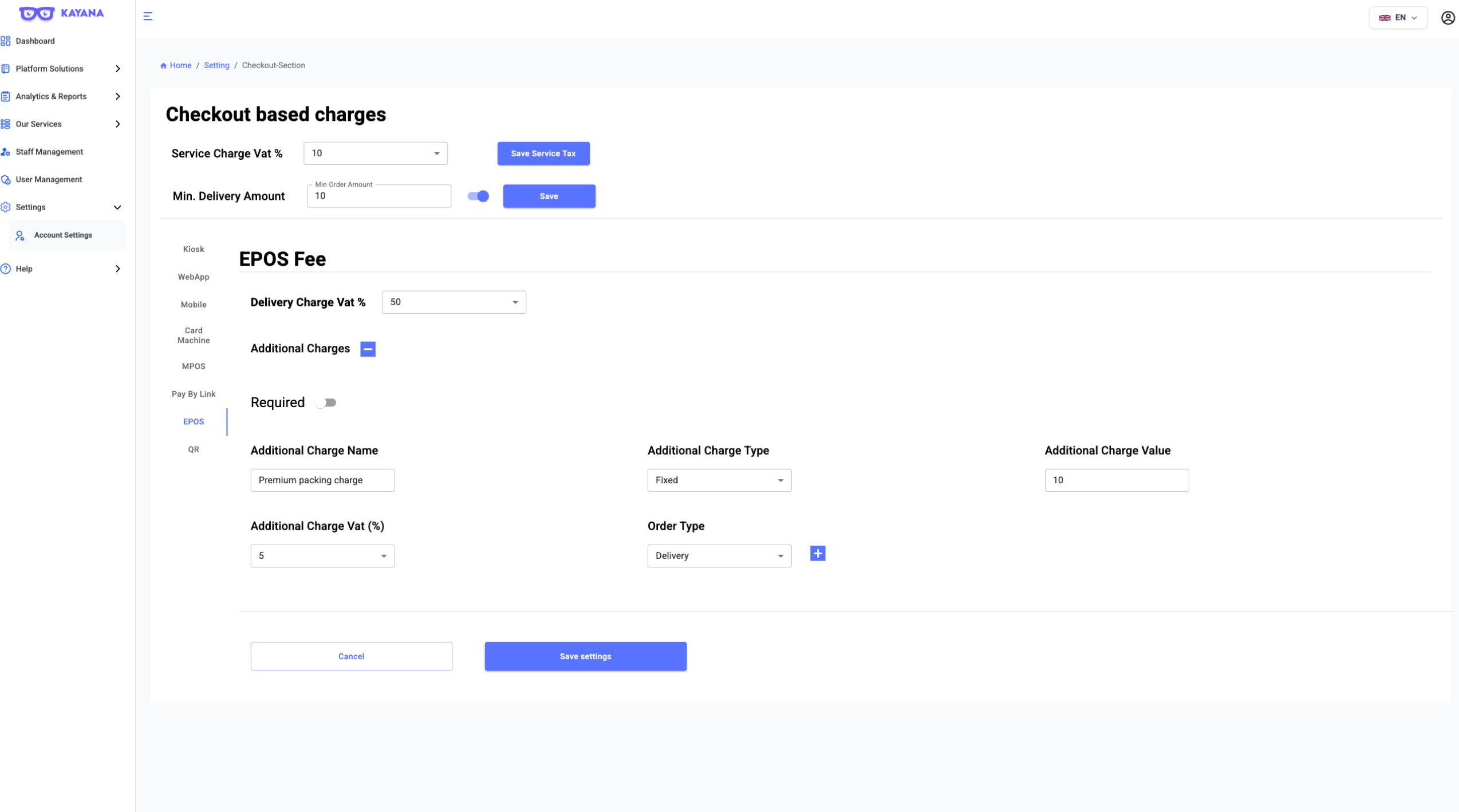This screenshot has width=1459, height=812.
Task: Click the Staff Management people icon
Action: [6, 152]
